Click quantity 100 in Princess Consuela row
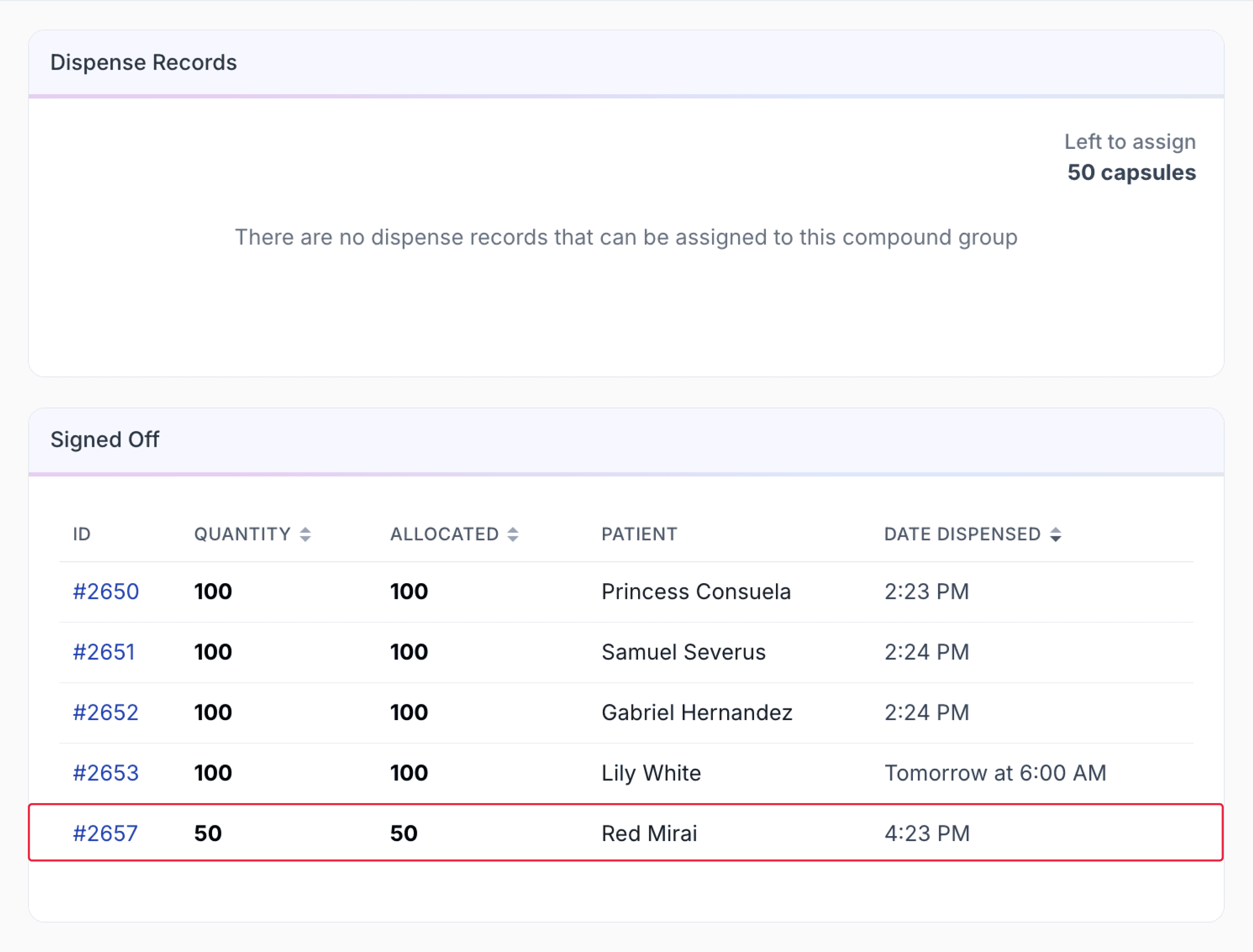Screen dimensions: 1253x952 (x=213, y=592)
